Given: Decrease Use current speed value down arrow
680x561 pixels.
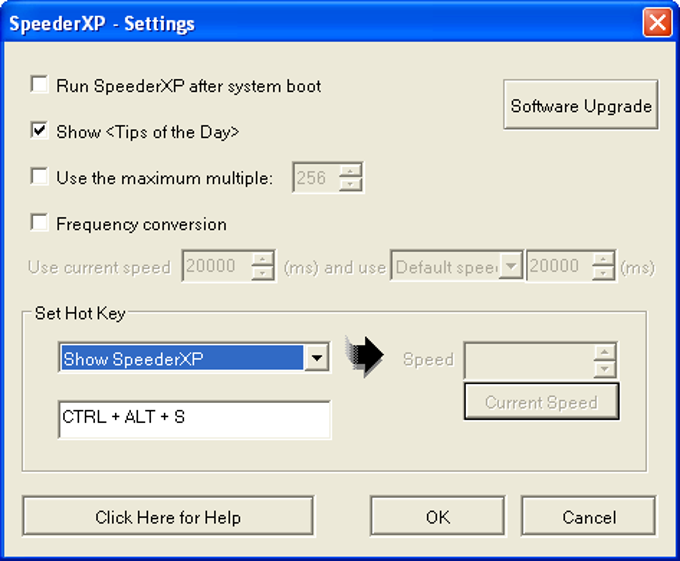Looking at the screenshot, I should point(262,273).
